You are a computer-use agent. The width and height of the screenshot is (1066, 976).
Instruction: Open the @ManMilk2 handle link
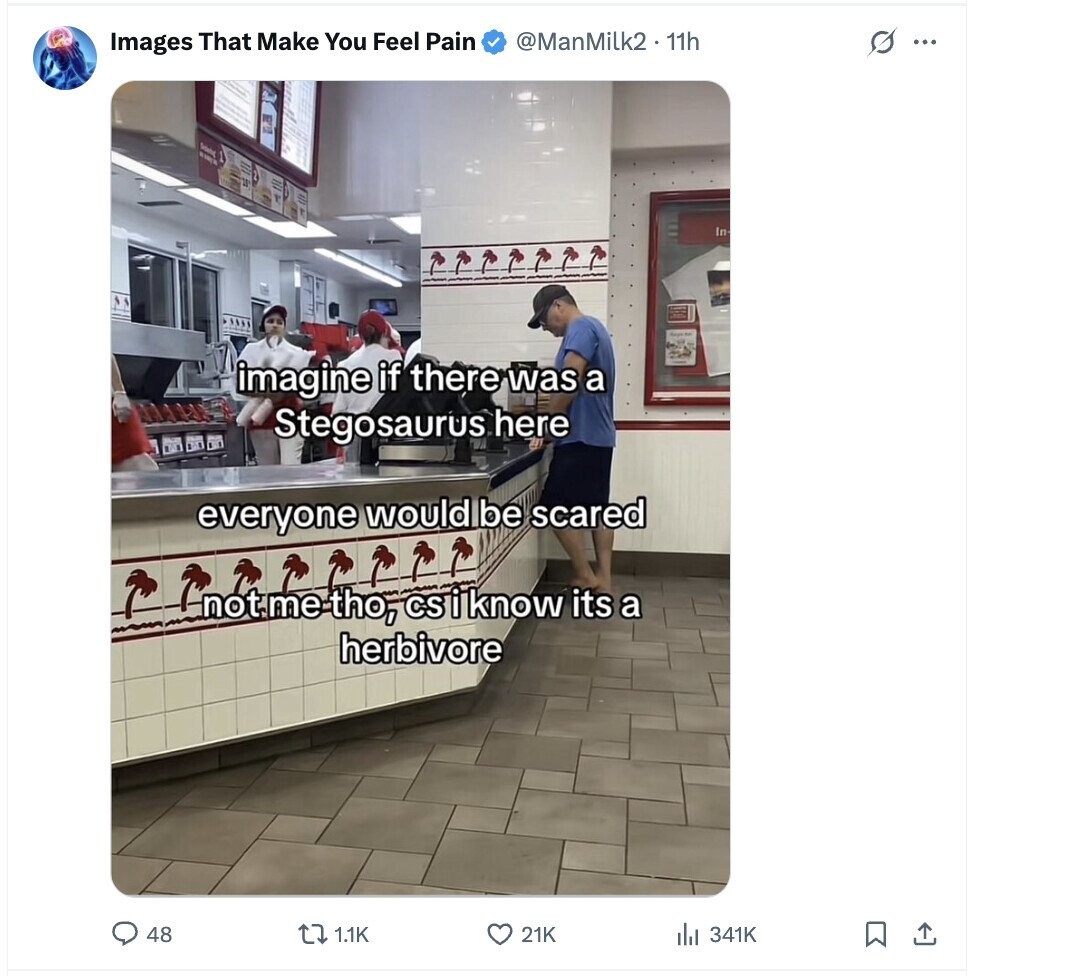tap(580, 41)
